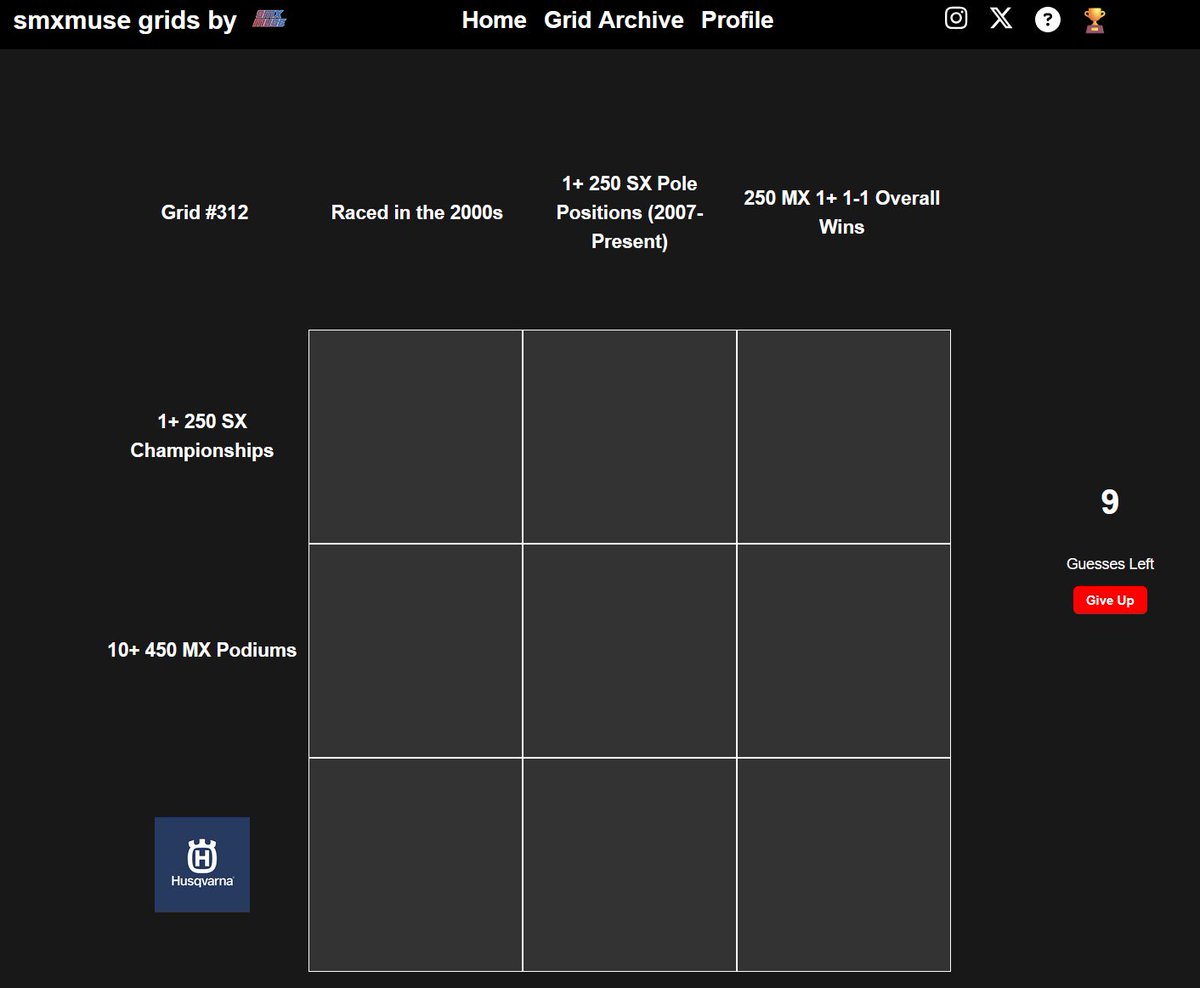Click the red Give Up button
The image size is (1200, 988).
(x=1110, y=600)
